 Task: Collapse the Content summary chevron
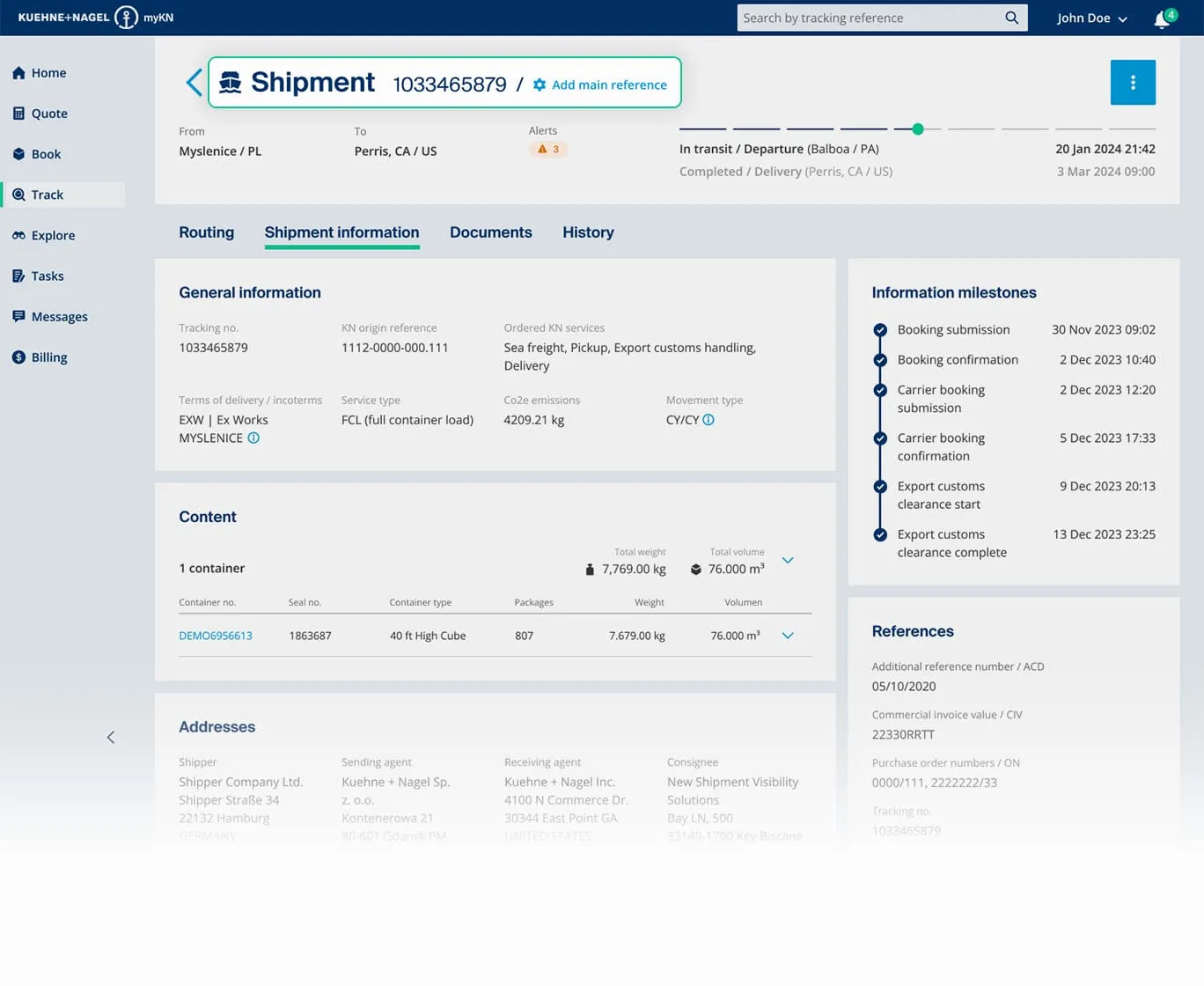788,560
